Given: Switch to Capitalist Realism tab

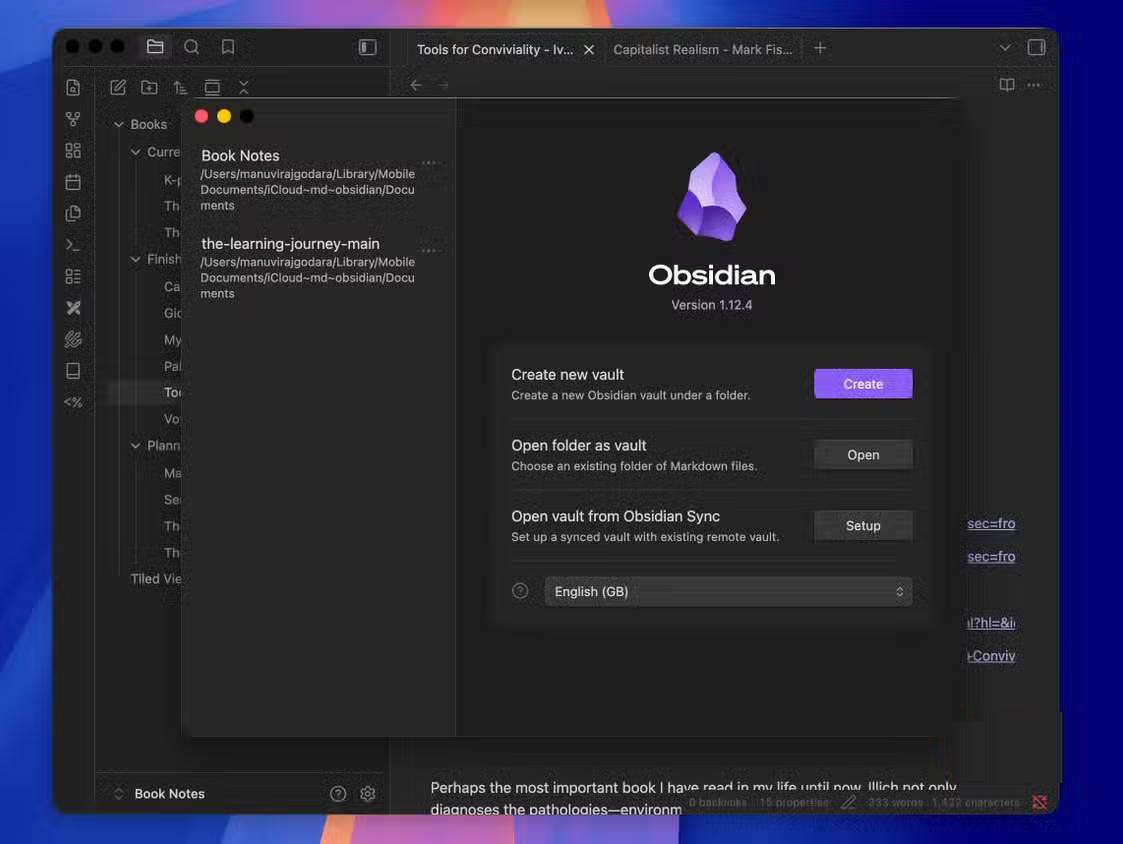Looking at the screenshot, I should [703, 49].
